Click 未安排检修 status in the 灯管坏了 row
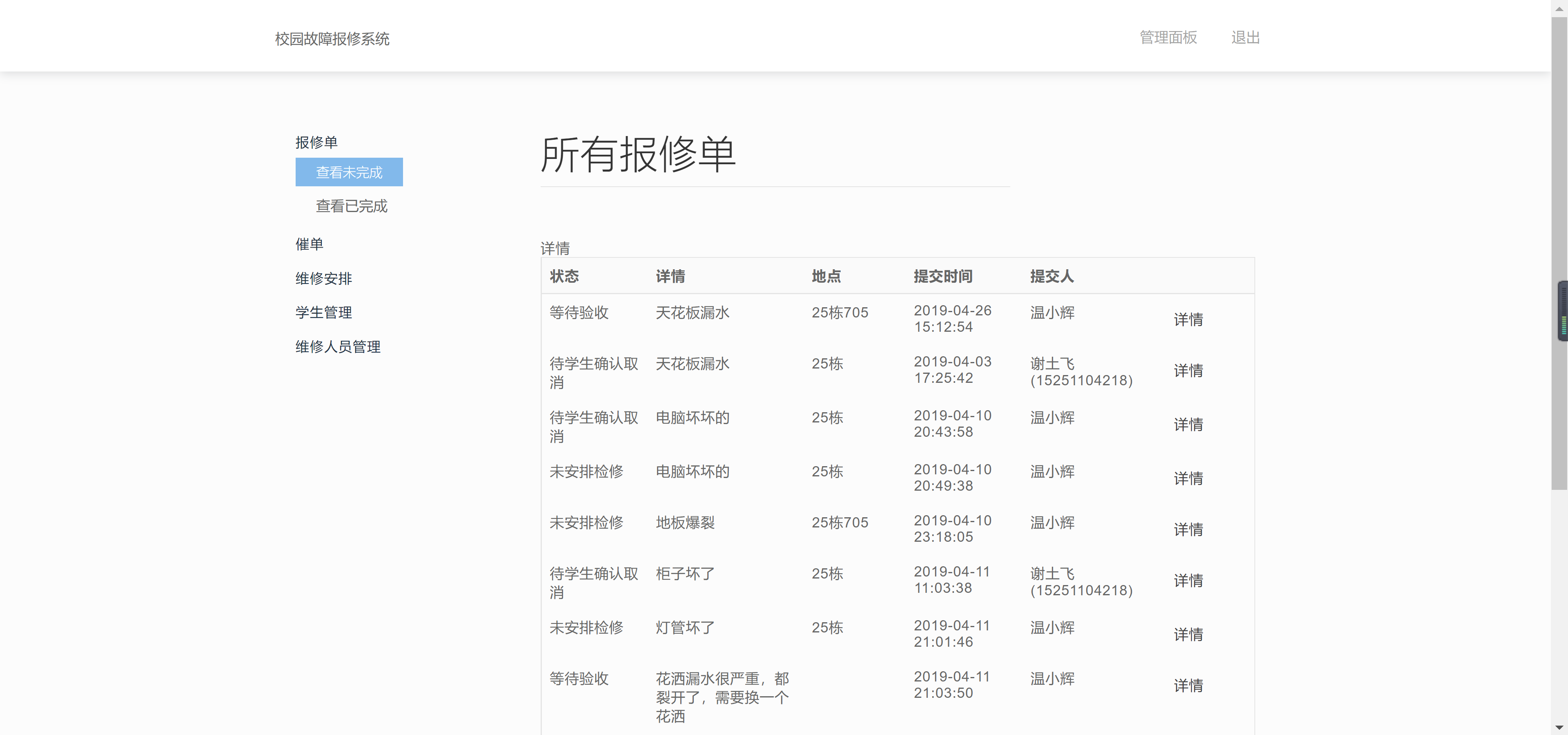The image size is (1568, 735). point(586,627)
